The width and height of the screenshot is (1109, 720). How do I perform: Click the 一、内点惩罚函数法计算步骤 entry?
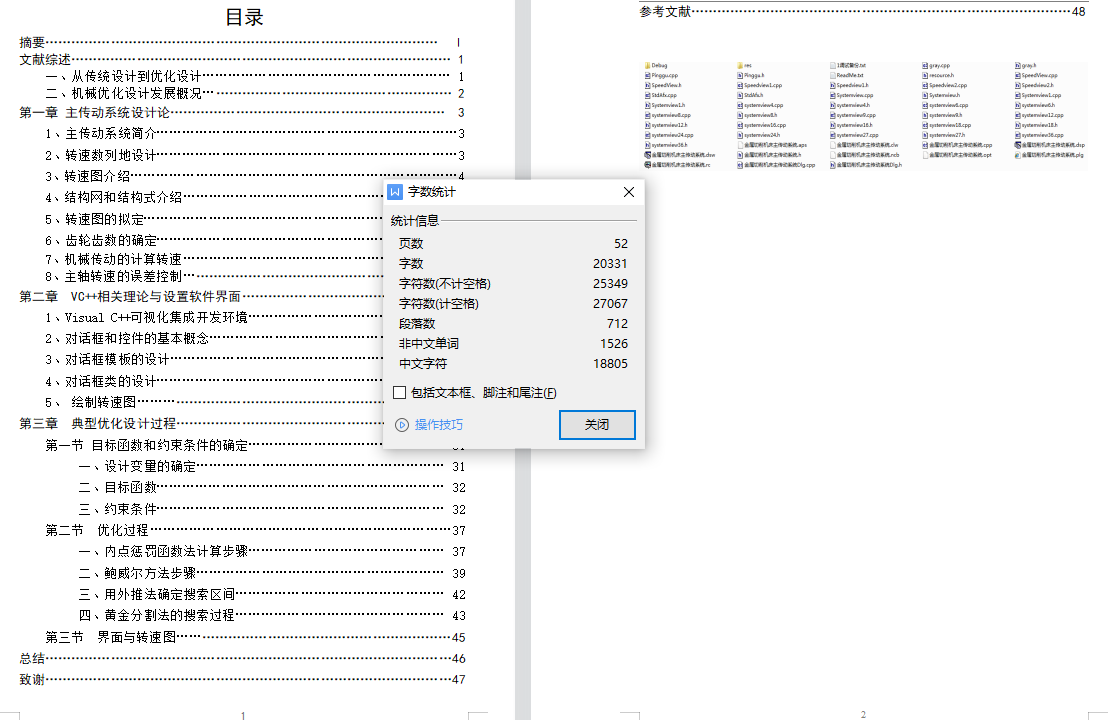point(272,552)
